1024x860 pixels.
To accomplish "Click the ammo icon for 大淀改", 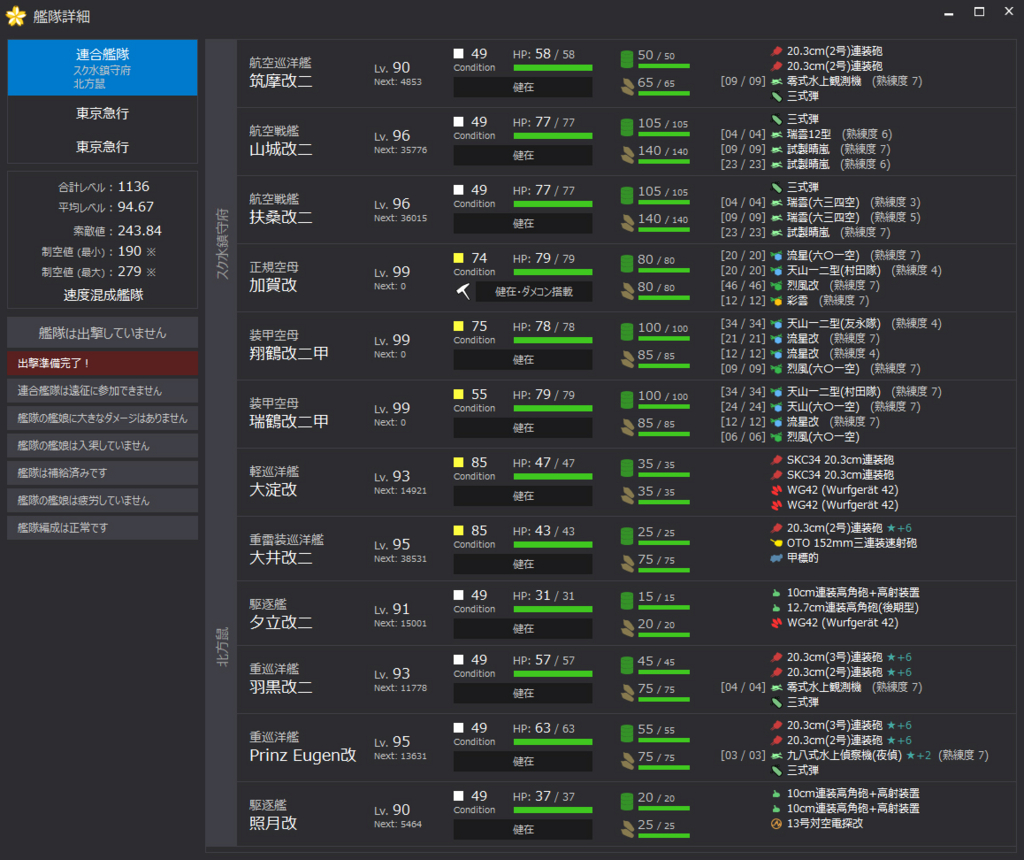I will click(x=627, y=496).
